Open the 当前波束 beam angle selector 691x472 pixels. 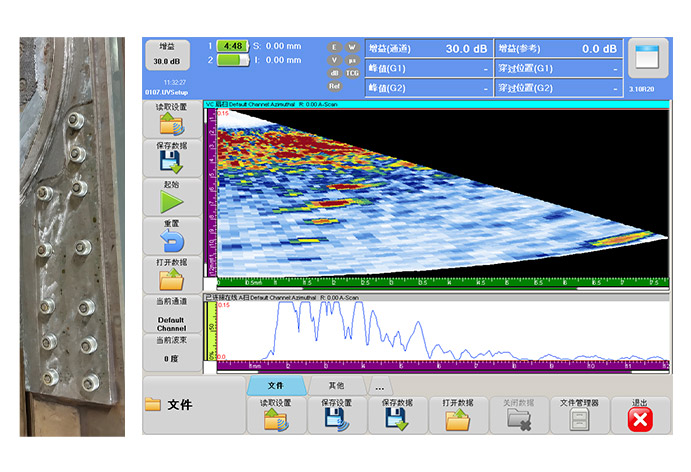coord(172,357)
